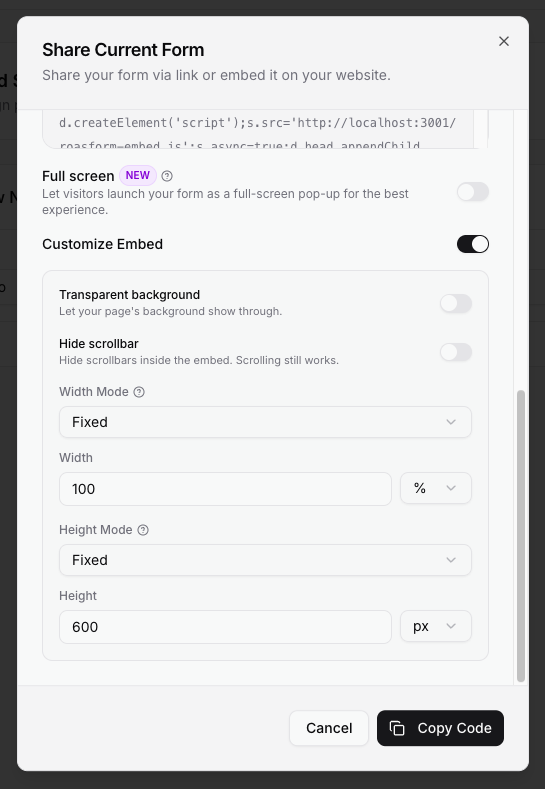Click the Copy Code button
The width and height of the screenshot is (545, 789).
point(440,728)
